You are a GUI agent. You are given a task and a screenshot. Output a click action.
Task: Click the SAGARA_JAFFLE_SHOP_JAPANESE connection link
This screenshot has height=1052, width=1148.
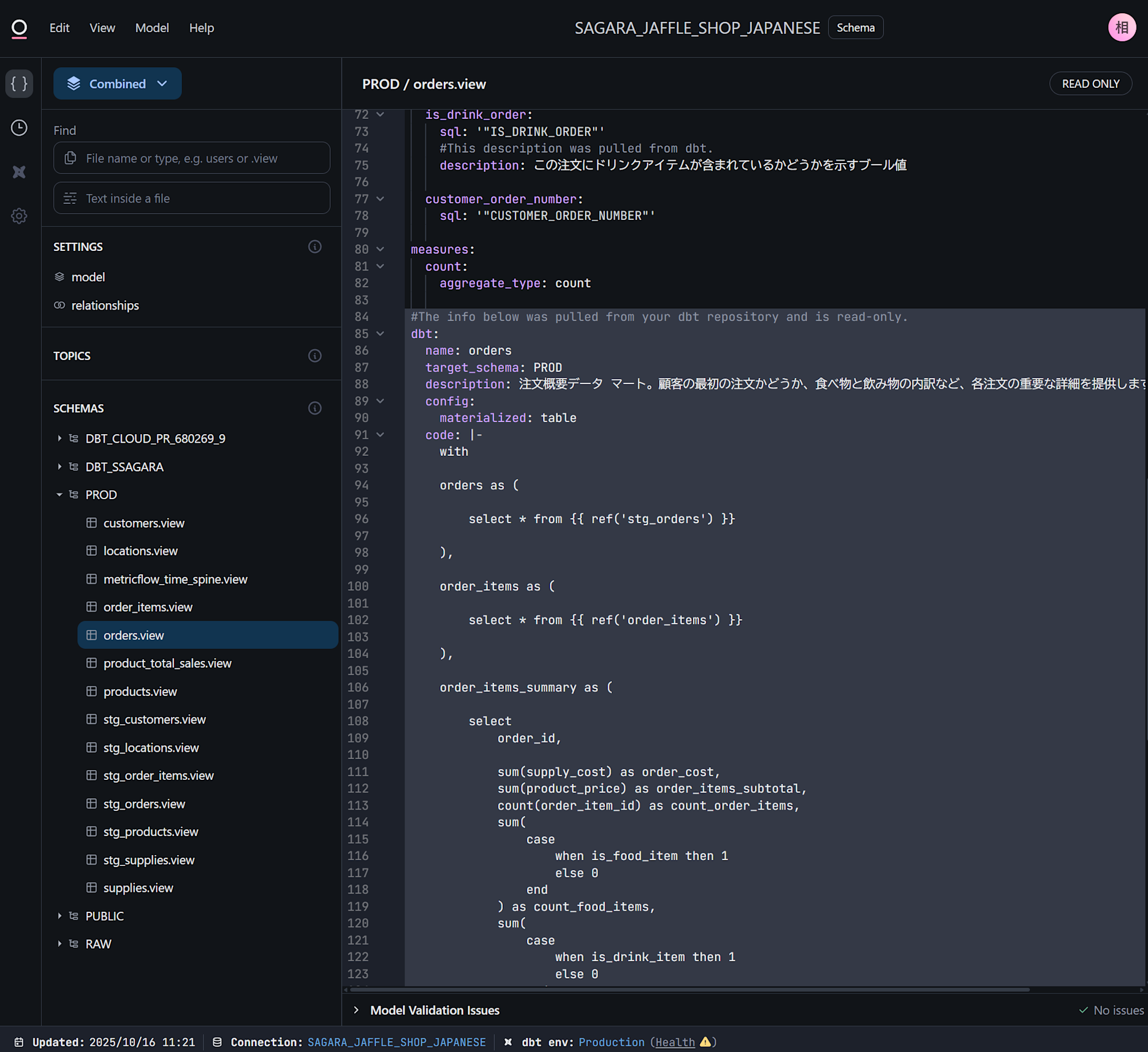(396, 1042)
